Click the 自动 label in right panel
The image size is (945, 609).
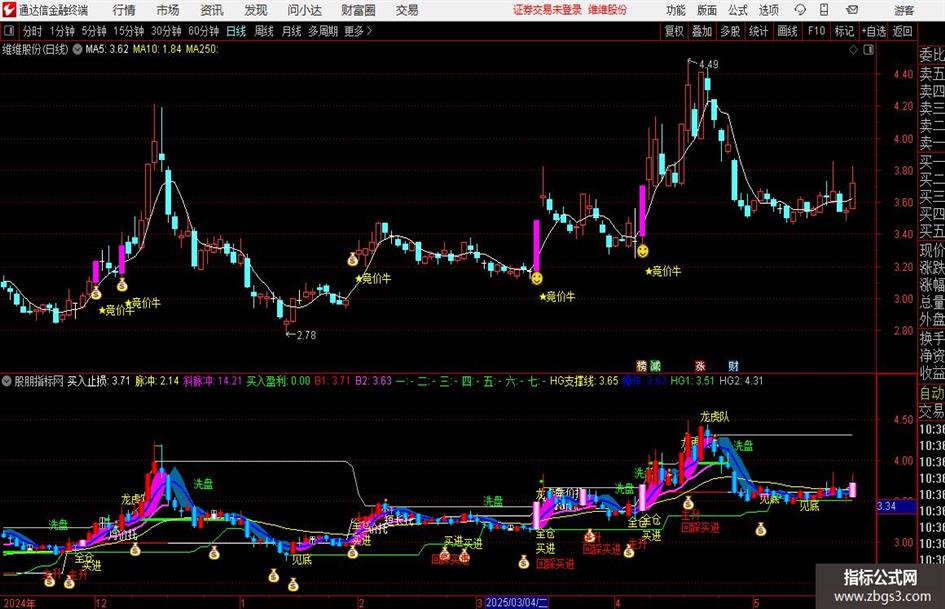pos(932,393)
